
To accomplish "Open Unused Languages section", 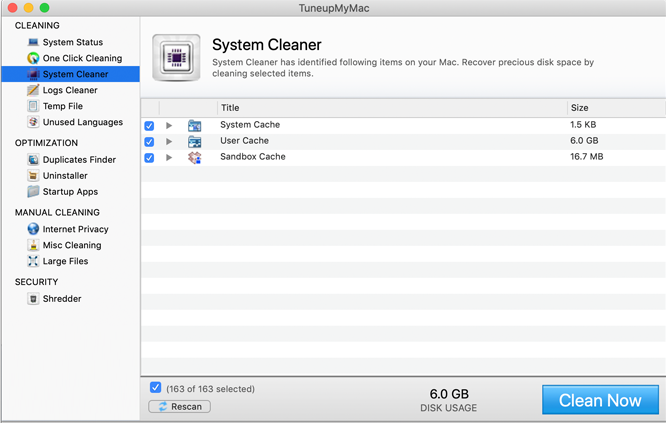I will 83,122.
